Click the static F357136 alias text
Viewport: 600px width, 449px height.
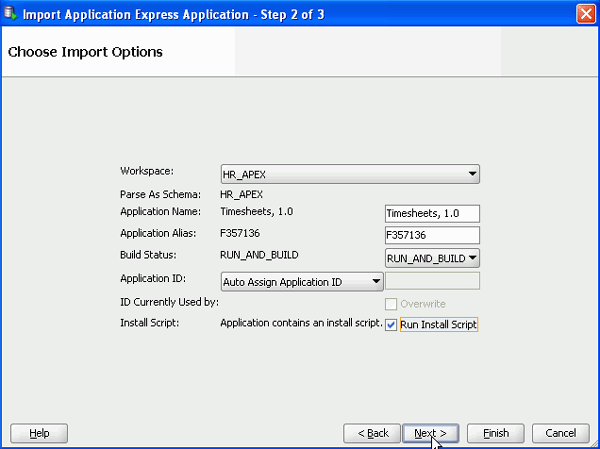240,233
